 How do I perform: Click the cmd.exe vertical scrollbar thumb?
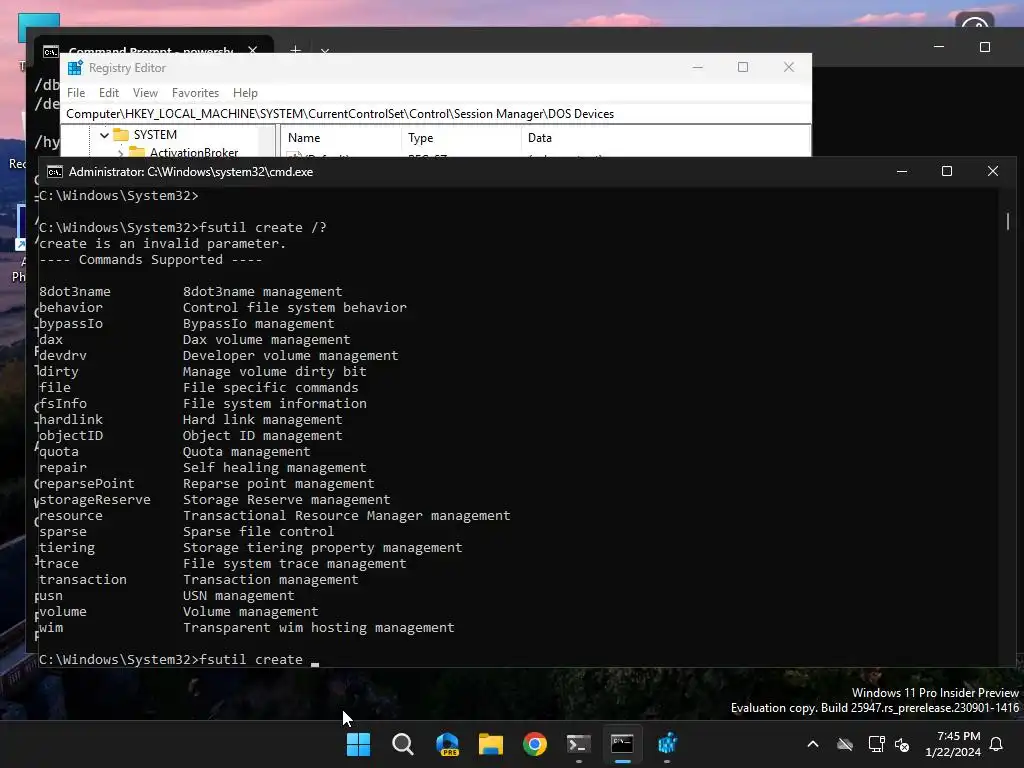(x=1008, y=221)
